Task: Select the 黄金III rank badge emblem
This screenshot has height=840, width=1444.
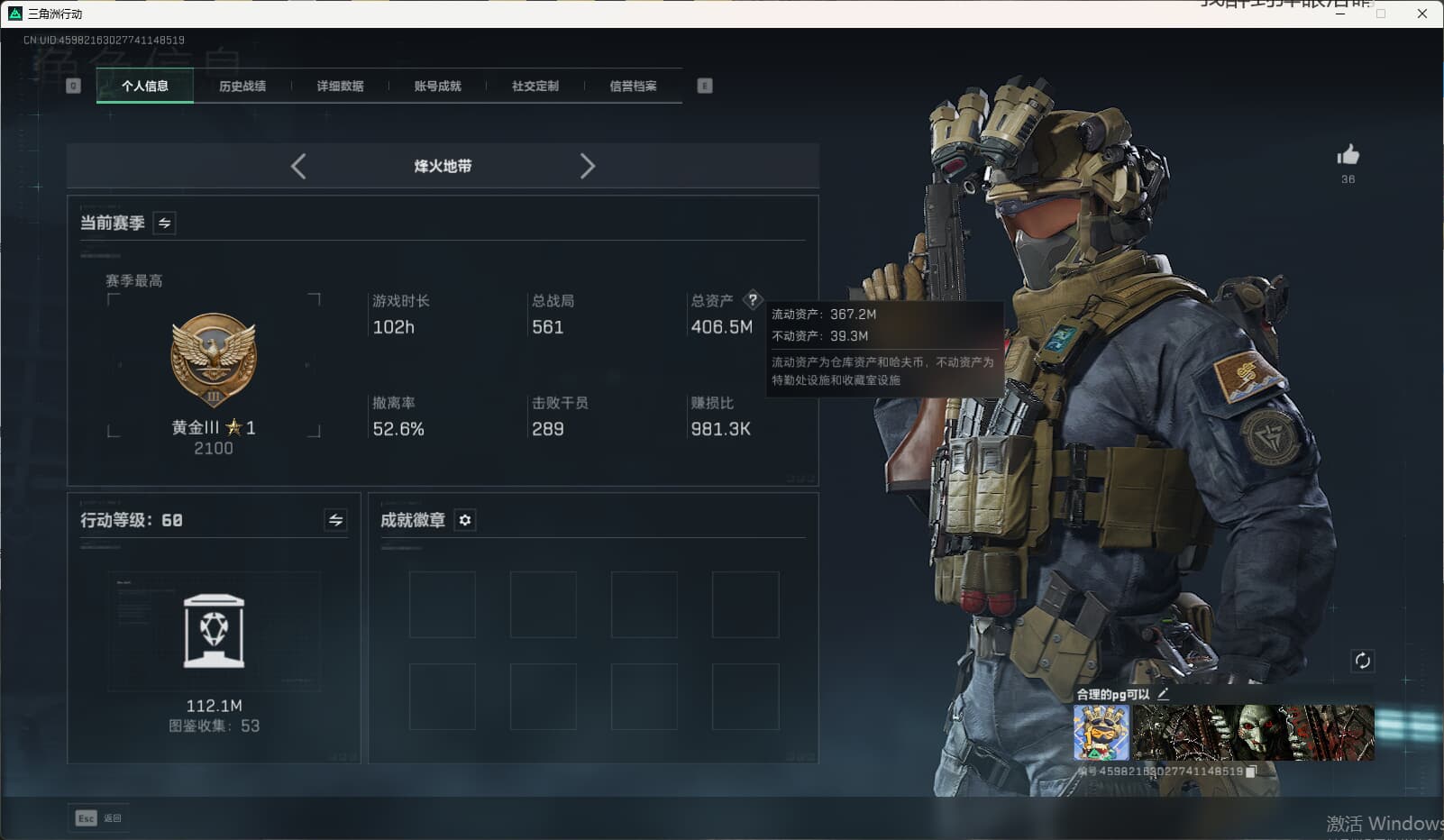Action: pos(213,360)
